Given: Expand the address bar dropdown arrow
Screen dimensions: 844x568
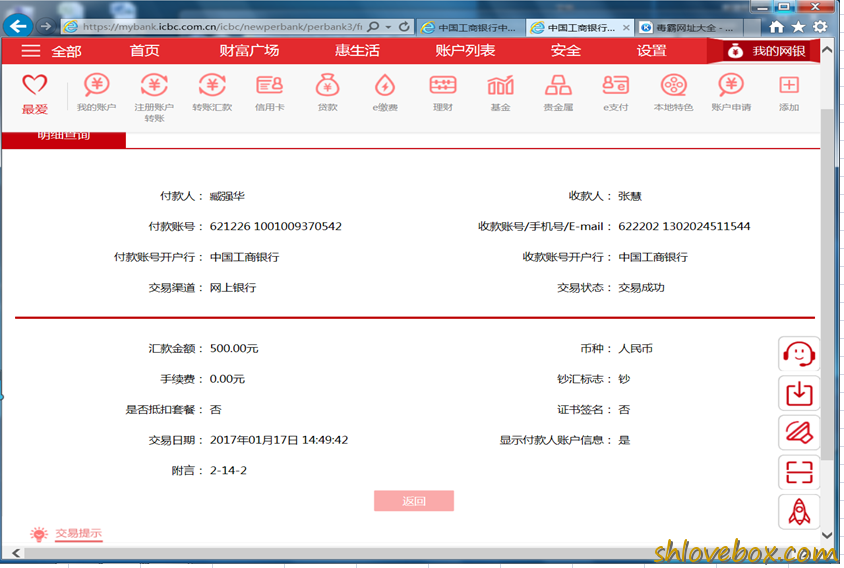Looking at the screenshot, I should (388, 27).
